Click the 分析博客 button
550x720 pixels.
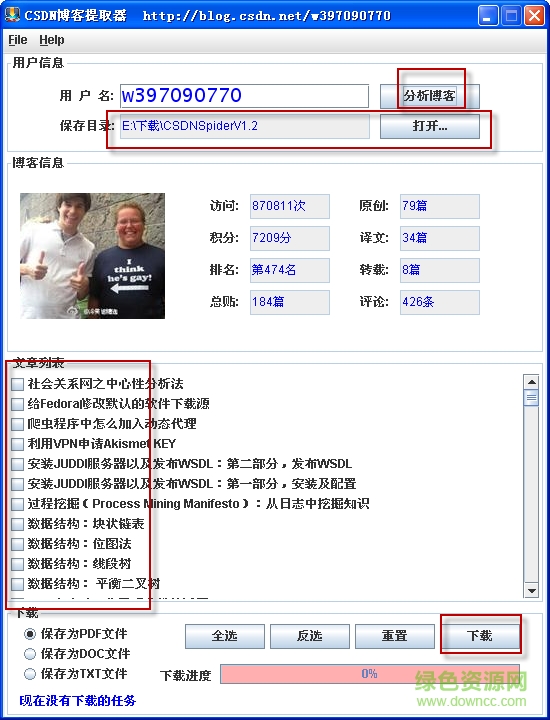430,96
